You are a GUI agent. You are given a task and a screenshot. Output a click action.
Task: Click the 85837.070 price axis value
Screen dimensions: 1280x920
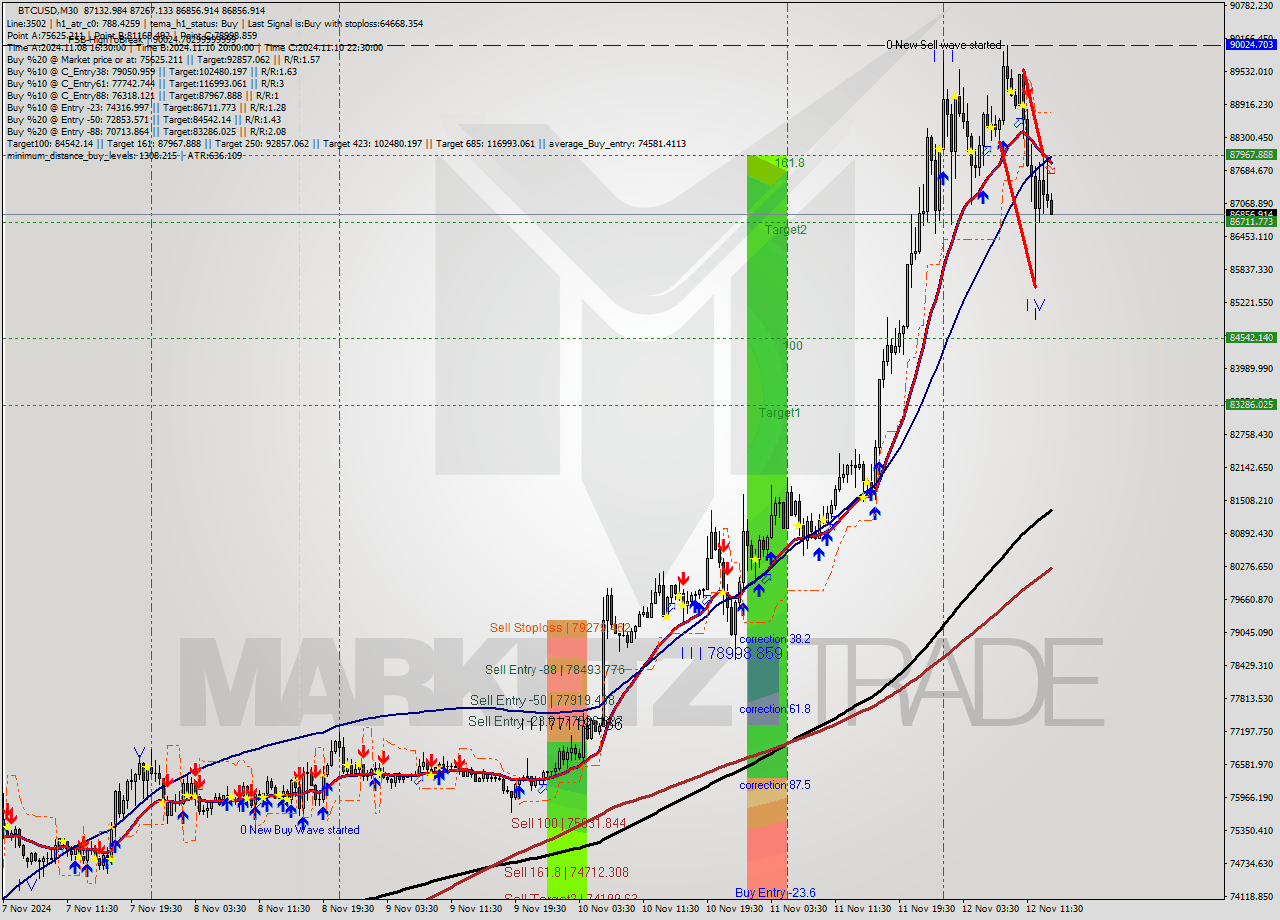pos(1251,270)
